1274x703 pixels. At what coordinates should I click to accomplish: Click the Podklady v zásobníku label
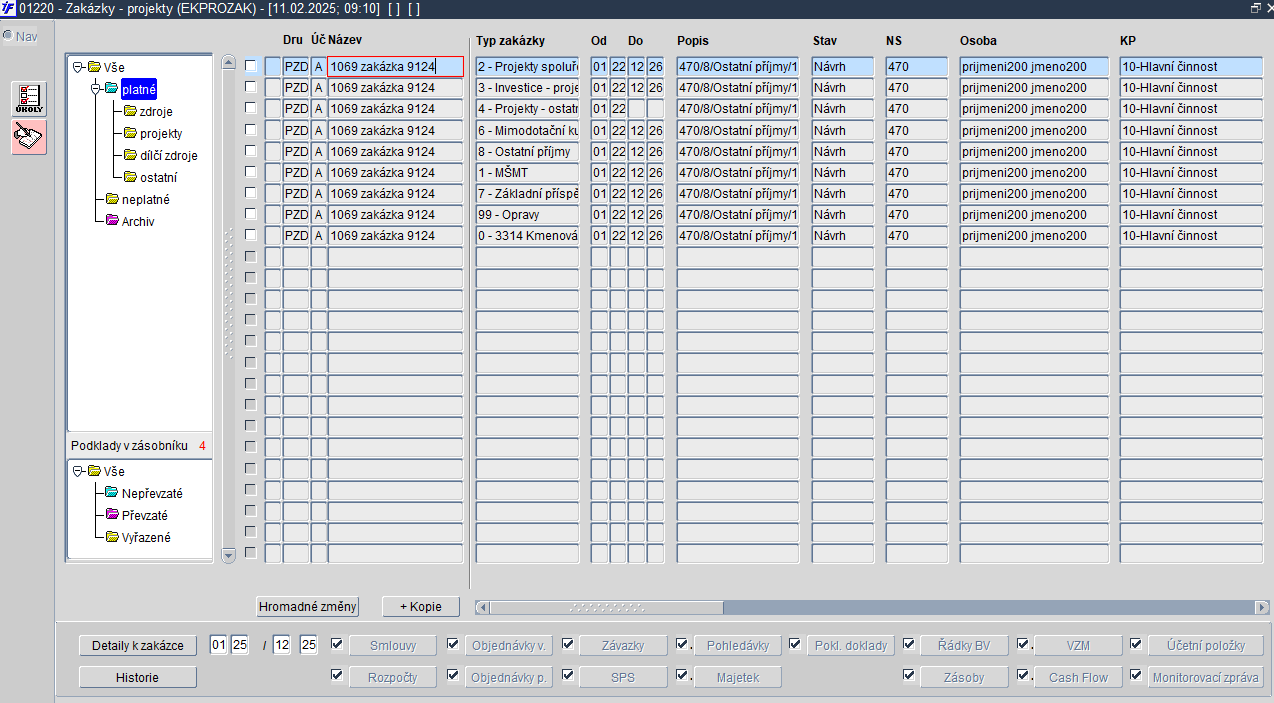tap(129, 445)
